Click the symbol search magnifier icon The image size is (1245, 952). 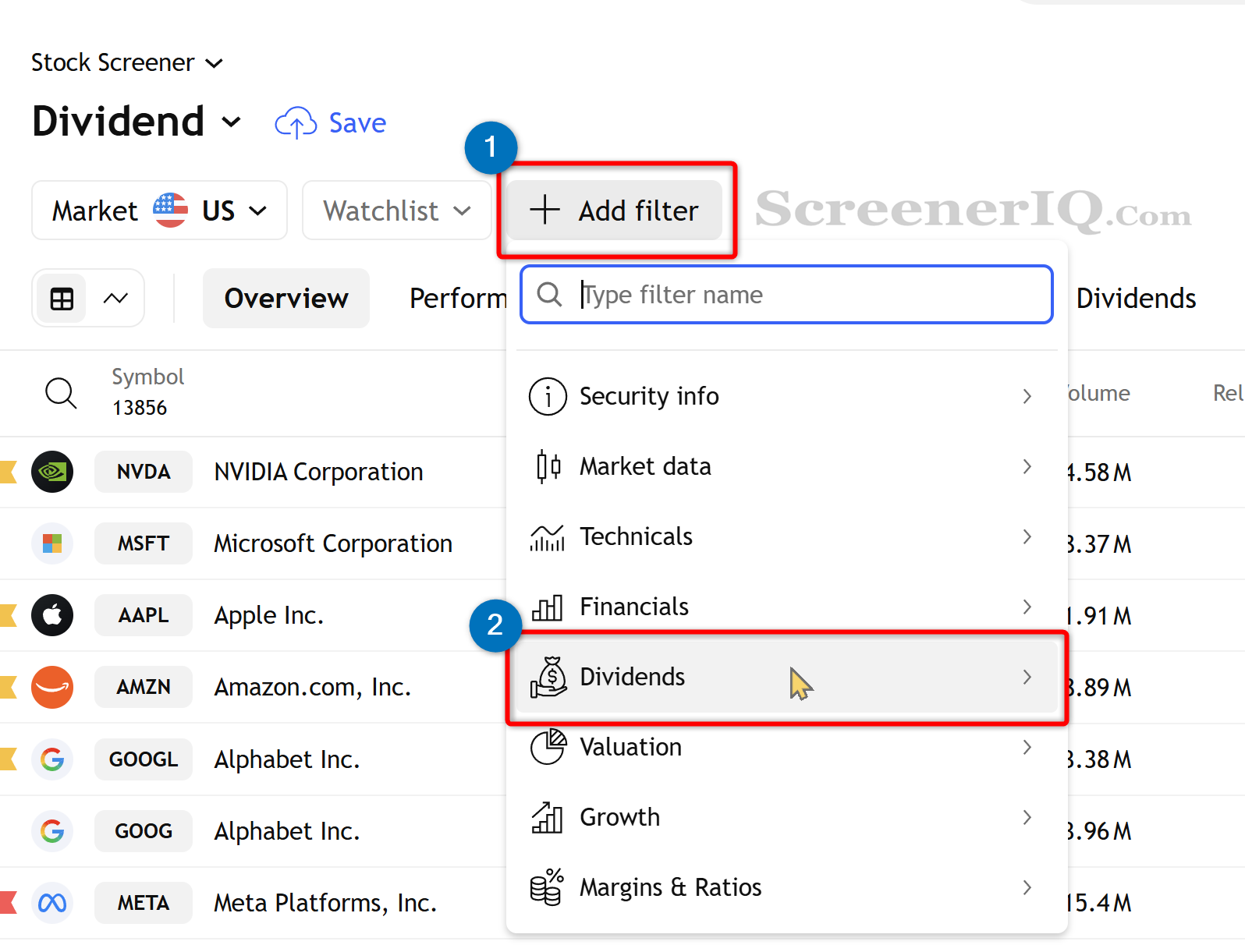click(x=61, y=393)
